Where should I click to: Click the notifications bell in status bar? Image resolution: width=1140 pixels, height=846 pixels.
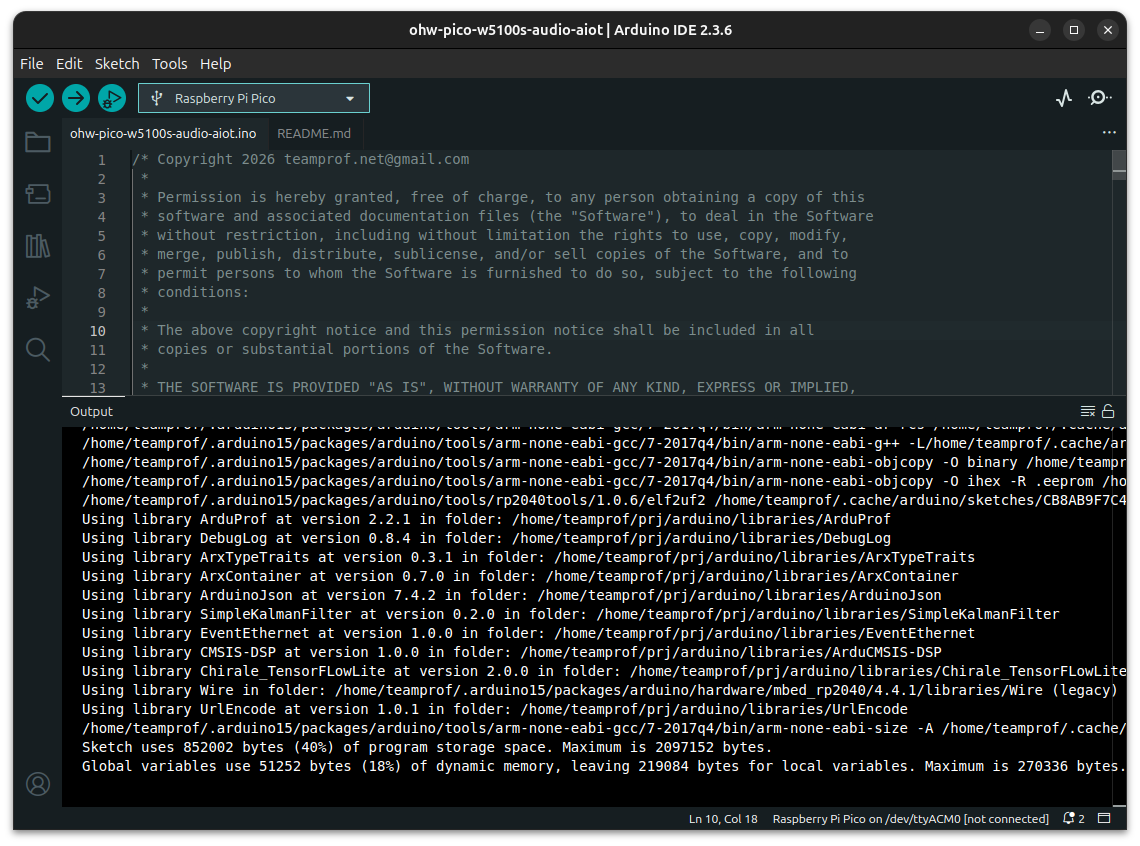click(1074, 819)
